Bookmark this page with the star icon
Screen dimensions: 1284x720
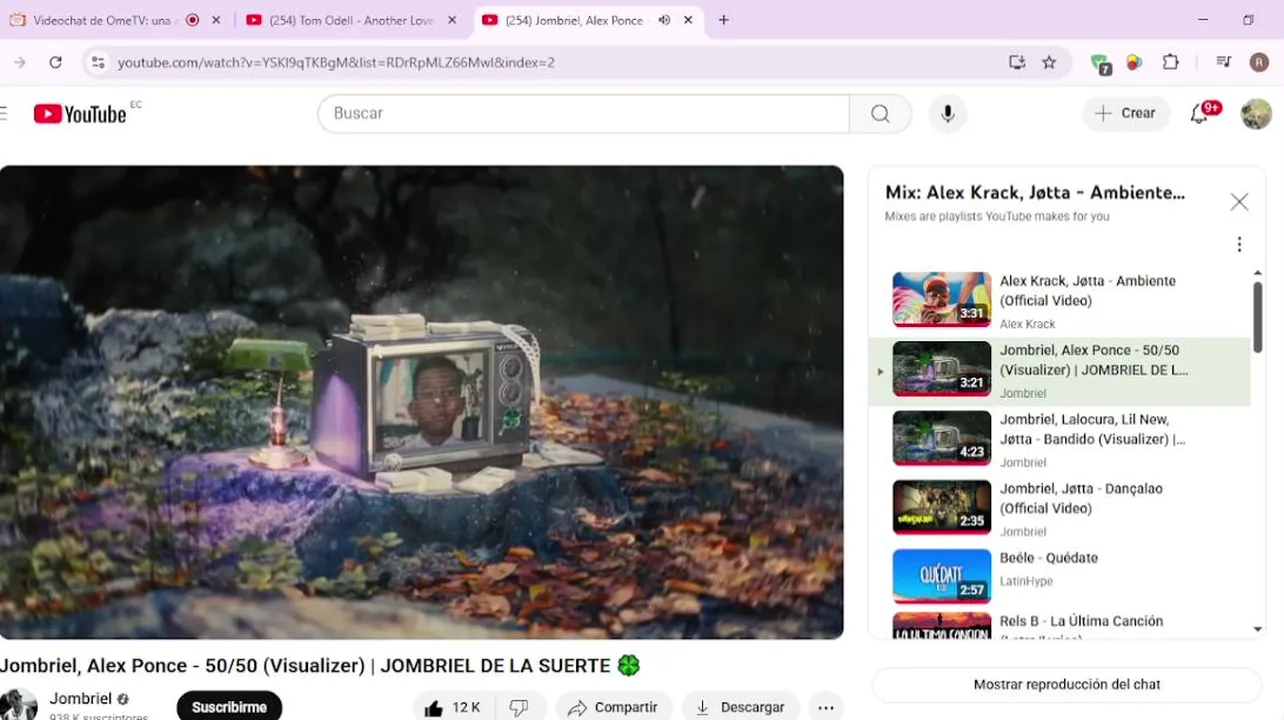coord(1049,62)
